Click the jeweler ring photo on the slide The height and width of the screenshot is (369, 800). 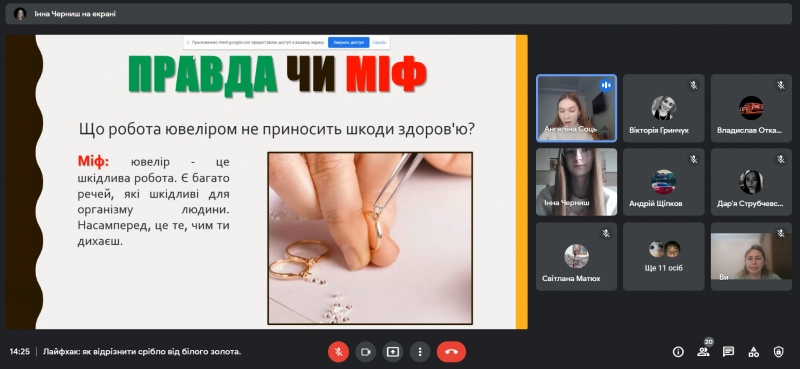coord(370,238)
